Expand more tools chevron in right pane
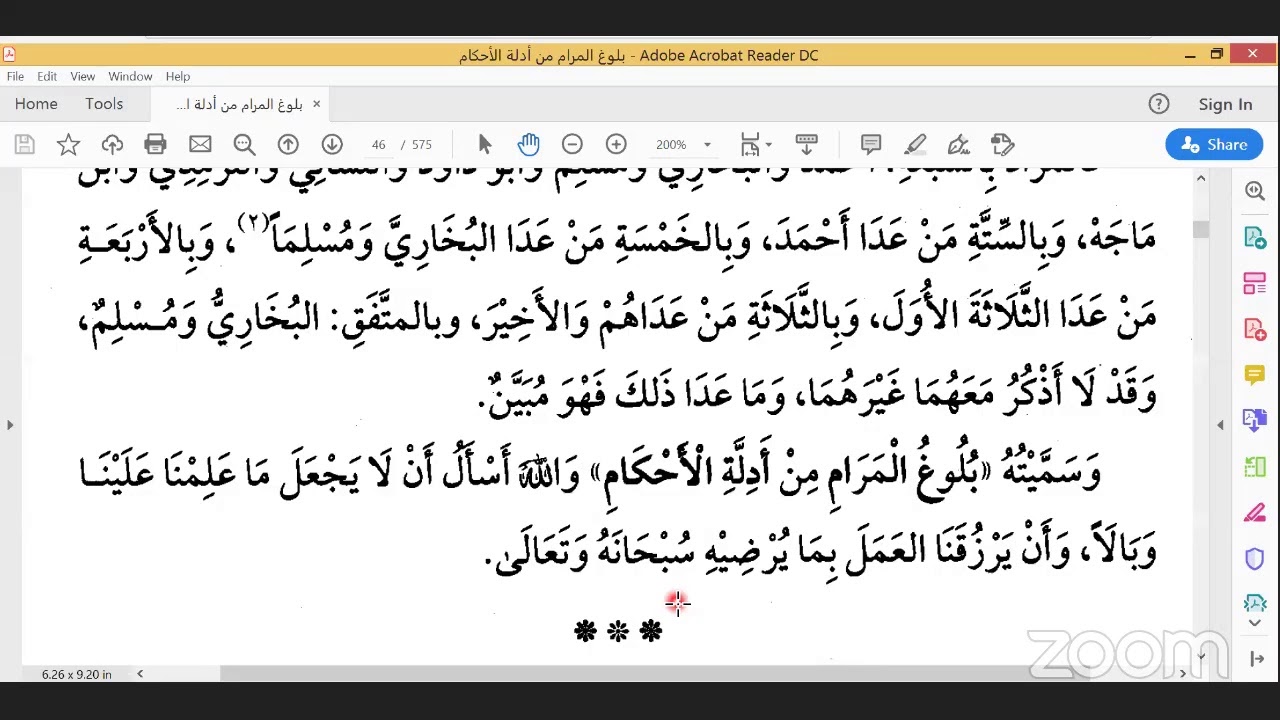Image resolution: width=1280 pixels, height=720 pixels. tap(1255, 624)
